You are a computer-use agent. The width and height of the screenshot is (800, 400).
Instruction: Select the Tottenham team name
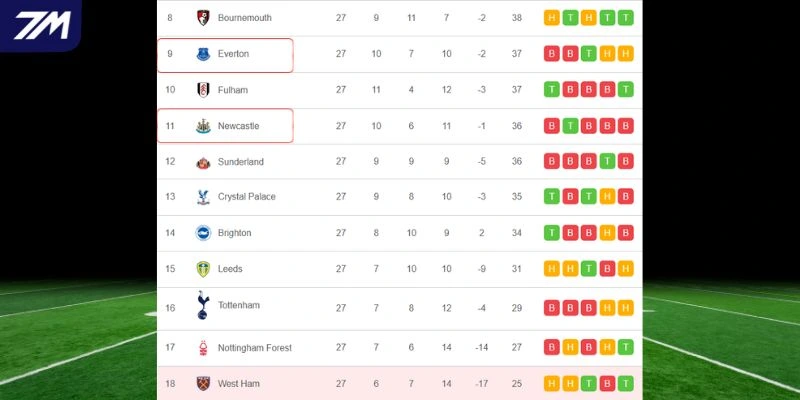238,305
